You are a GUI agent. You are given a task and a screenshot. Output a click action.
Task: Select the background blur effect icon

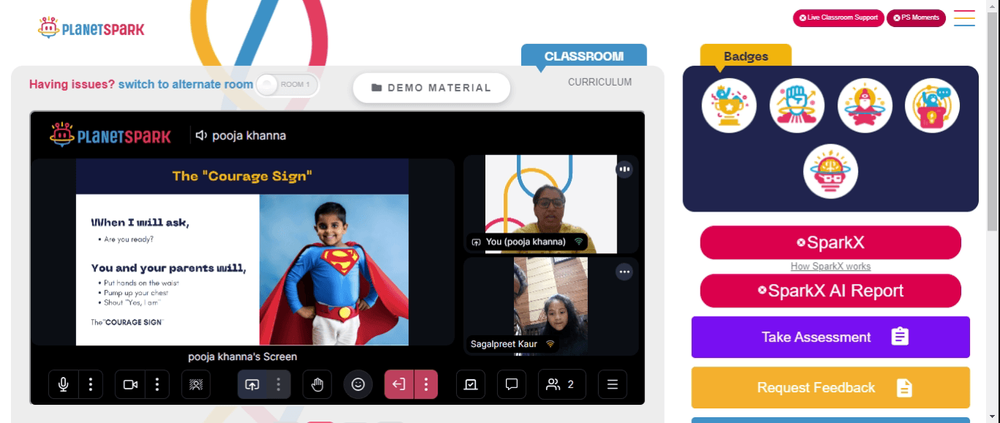click(x=196, y=384)
